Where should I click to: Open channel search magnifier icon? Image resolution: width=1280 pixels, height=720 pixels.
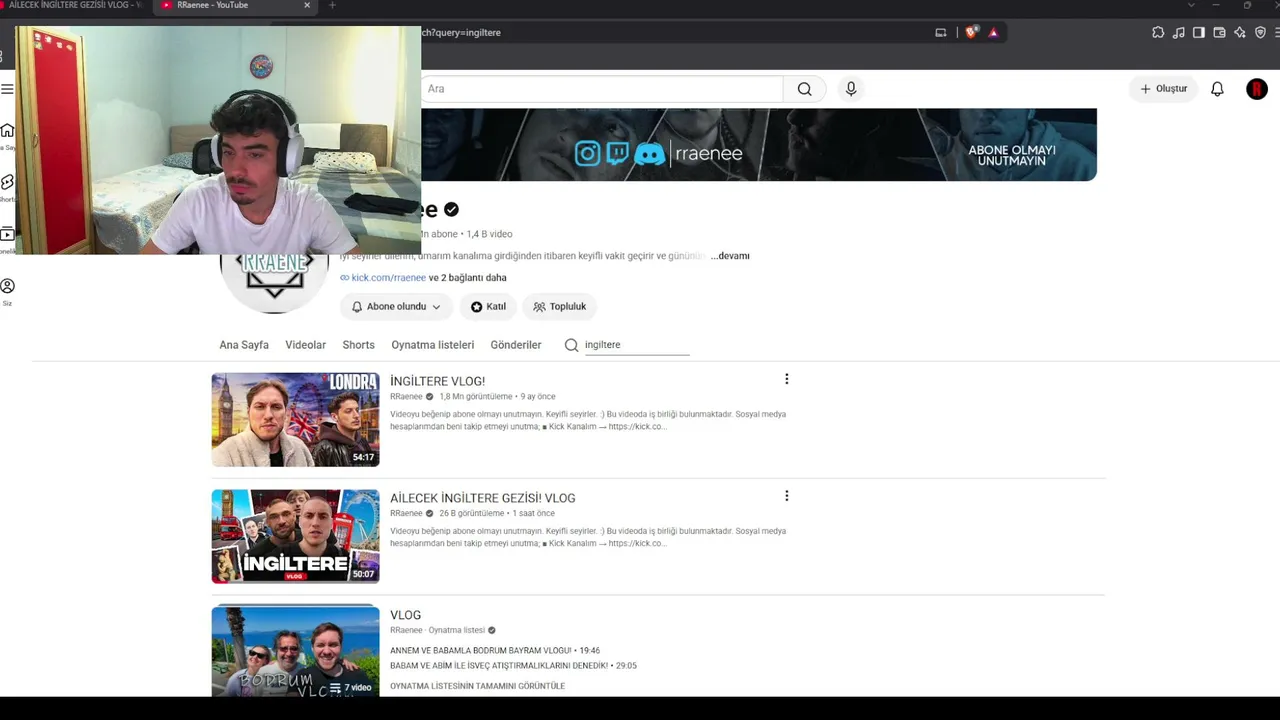point(571,345)
